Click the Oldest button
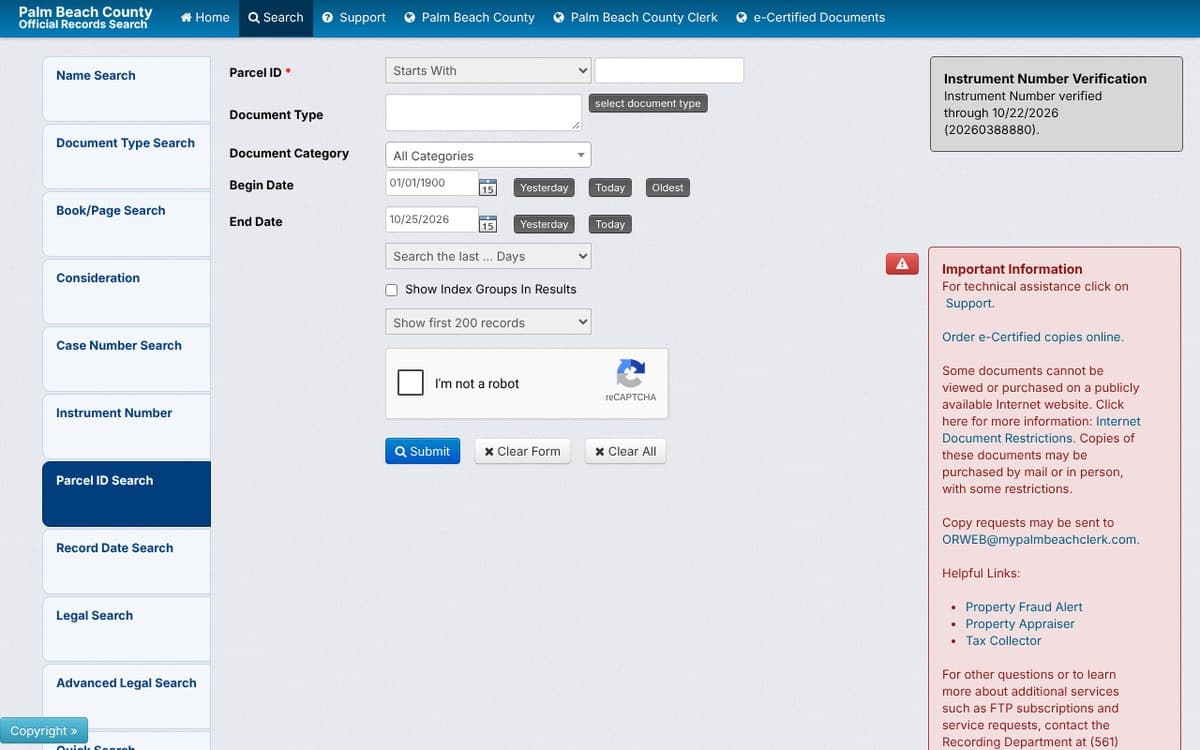 pyautogui.click(x=668, y=187)
